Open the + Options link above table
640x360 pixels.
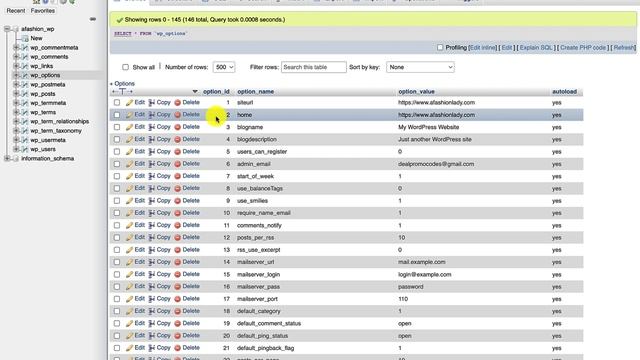pos(122,83)
